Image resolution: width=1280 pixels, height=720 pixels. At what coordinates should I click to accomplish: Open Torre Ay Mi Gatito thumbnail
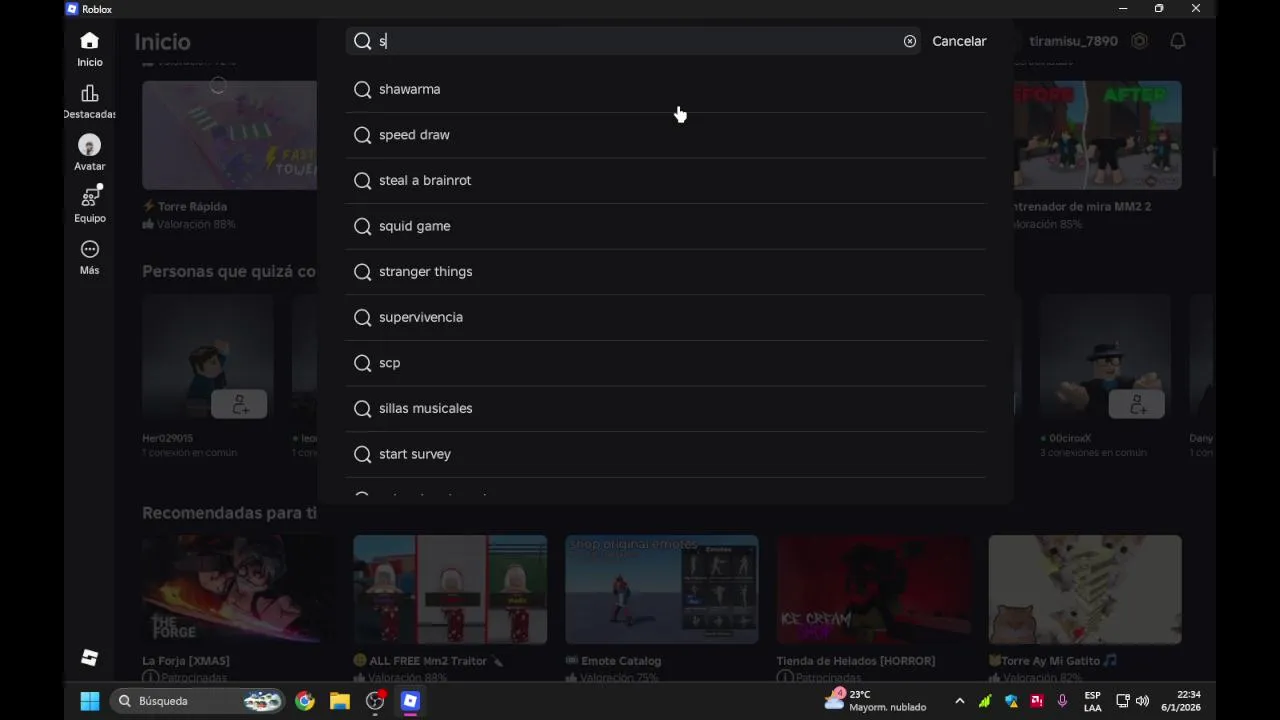pos(1085,589)
